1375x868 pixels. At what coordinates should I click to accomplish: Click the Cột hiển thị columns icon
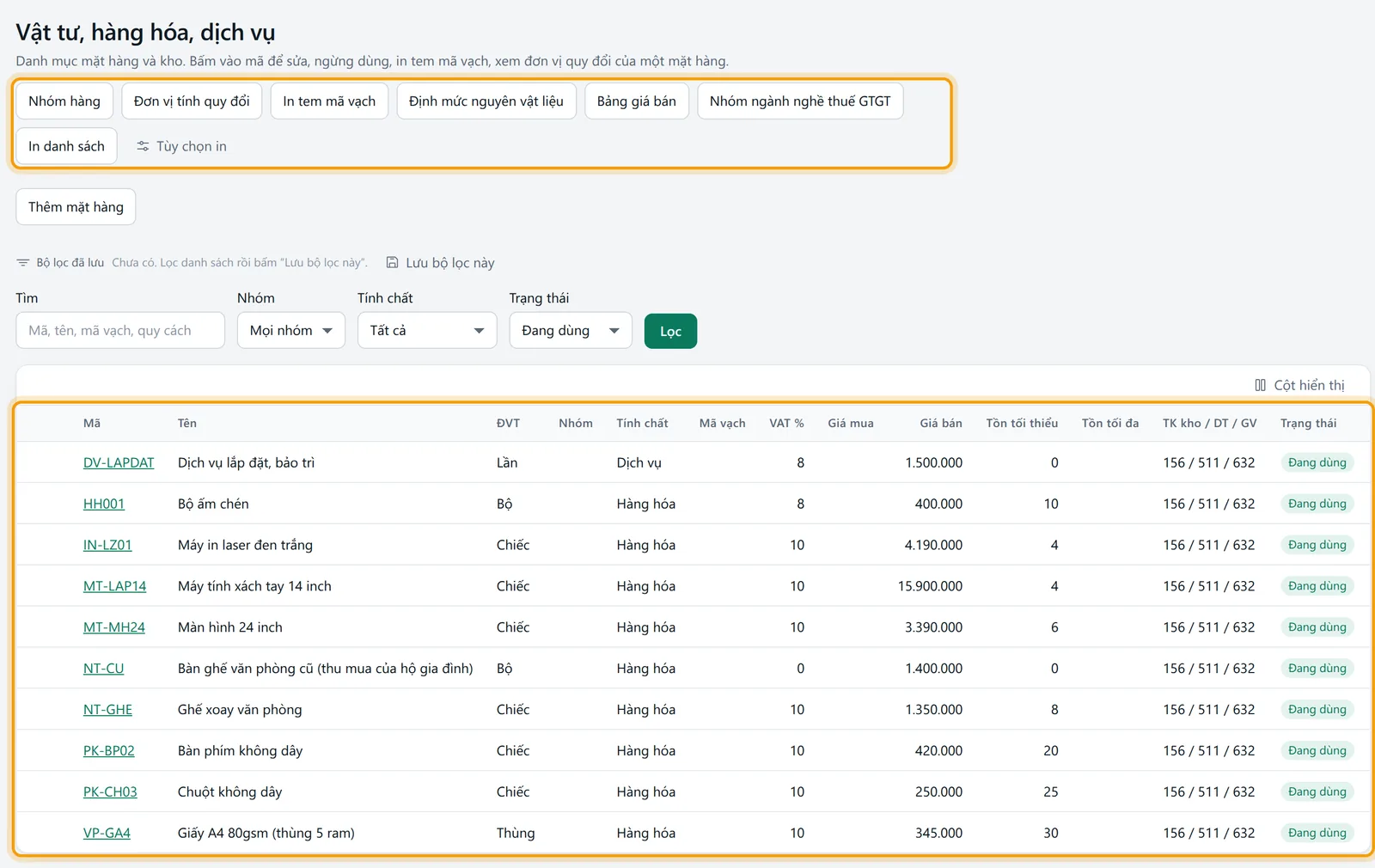tap(1260, 385)
